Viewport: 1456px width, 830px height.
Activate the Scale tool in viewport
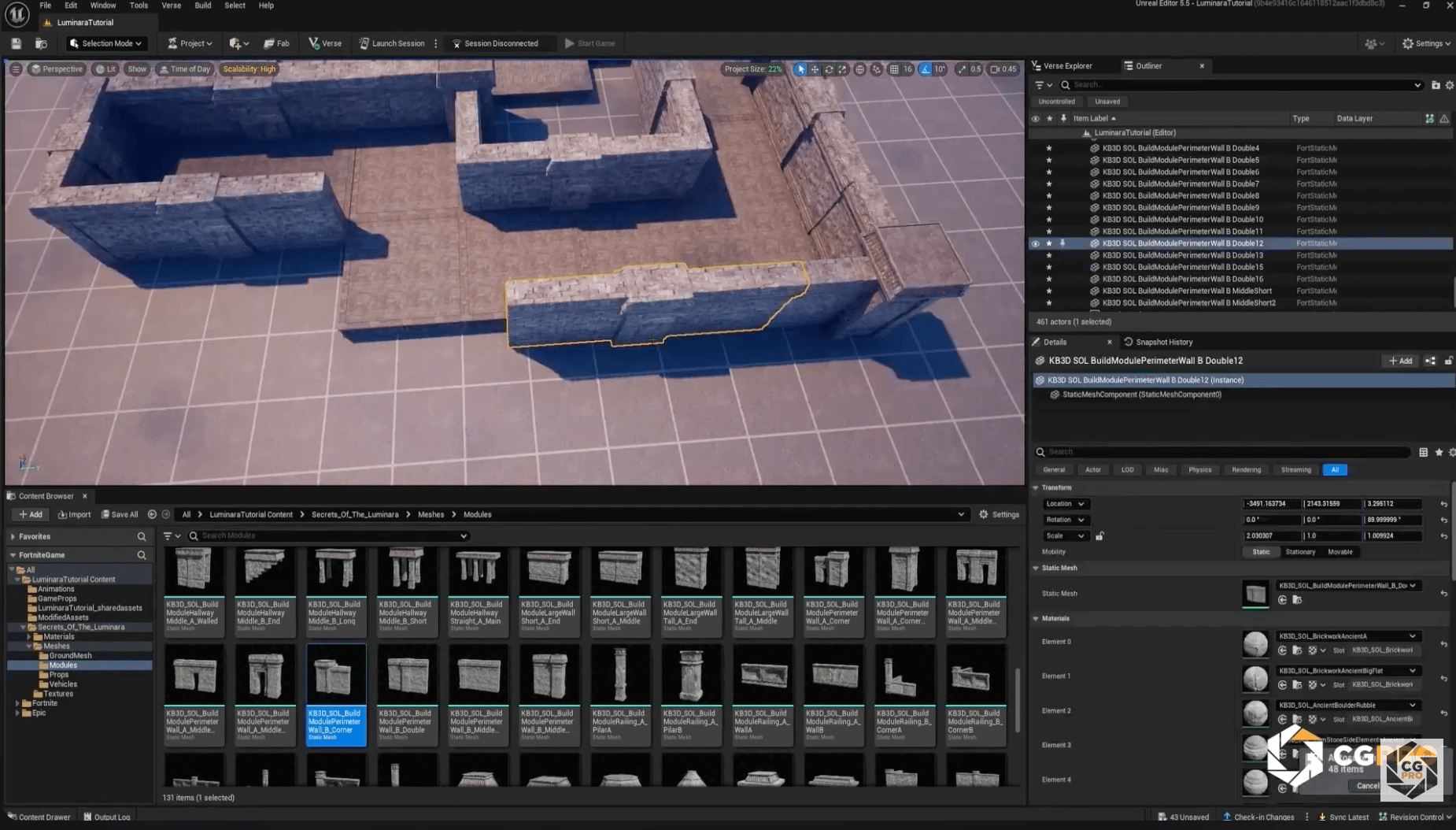[842, 69]
